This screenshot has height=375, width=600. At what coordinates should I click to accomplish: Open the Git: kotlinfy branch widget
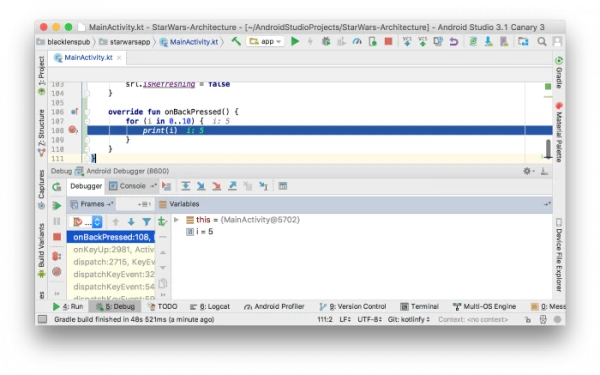(x=409, y=319)
